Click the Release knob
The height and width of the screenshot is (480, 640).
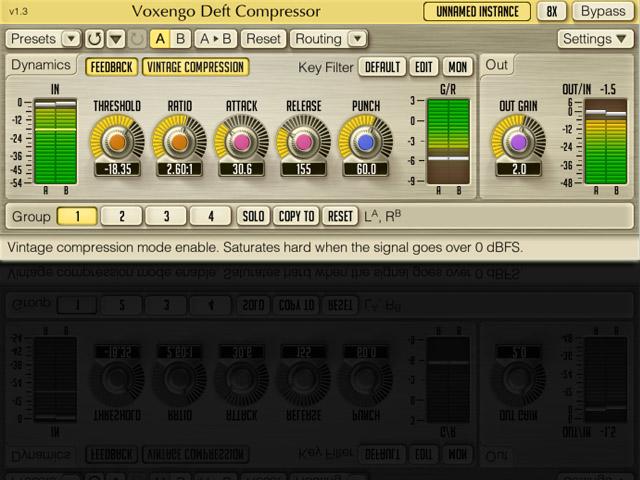304,142
